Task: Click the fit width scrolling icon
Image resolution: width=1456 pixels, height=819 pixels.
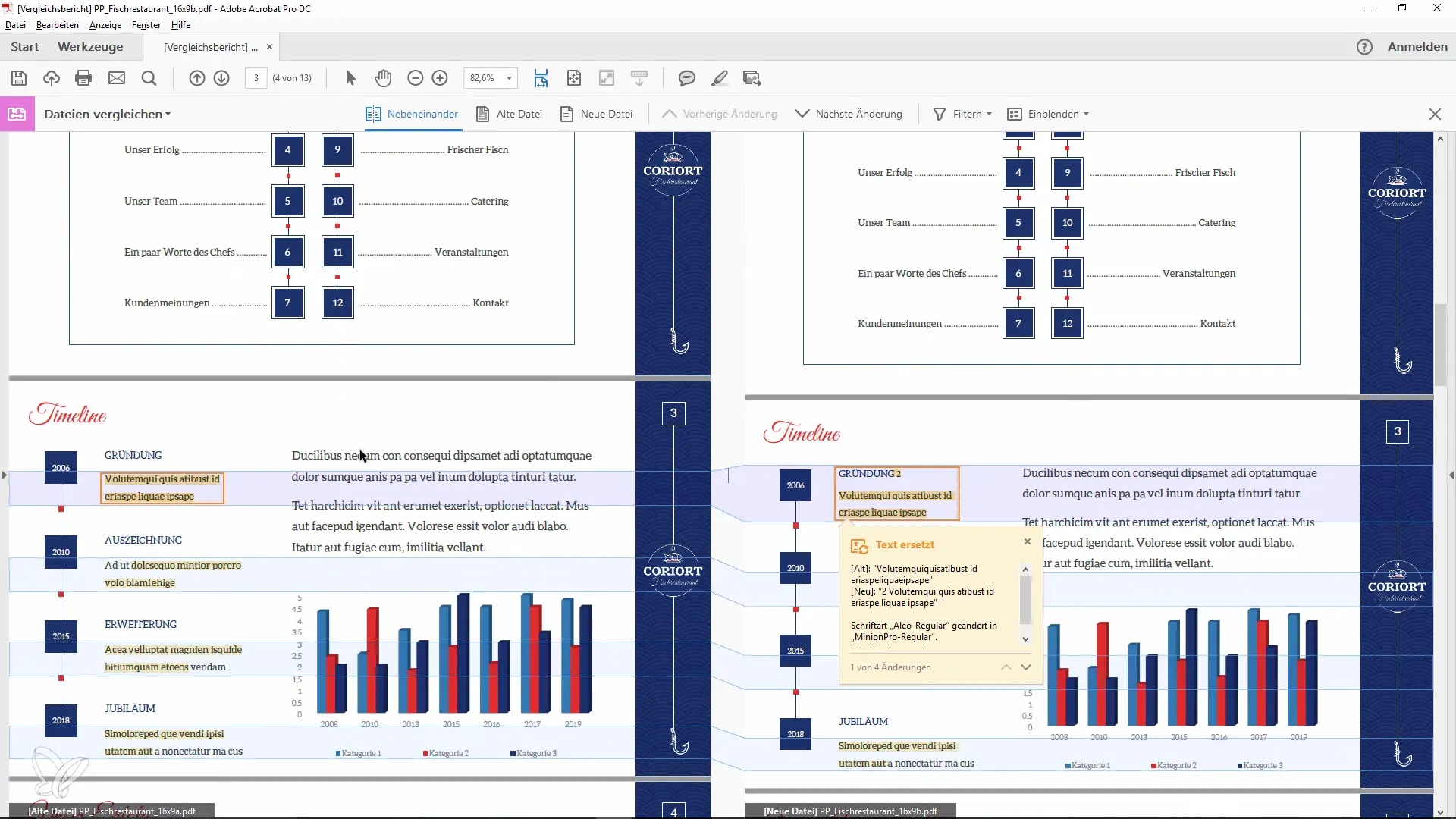Action: [x=541, y=78]
